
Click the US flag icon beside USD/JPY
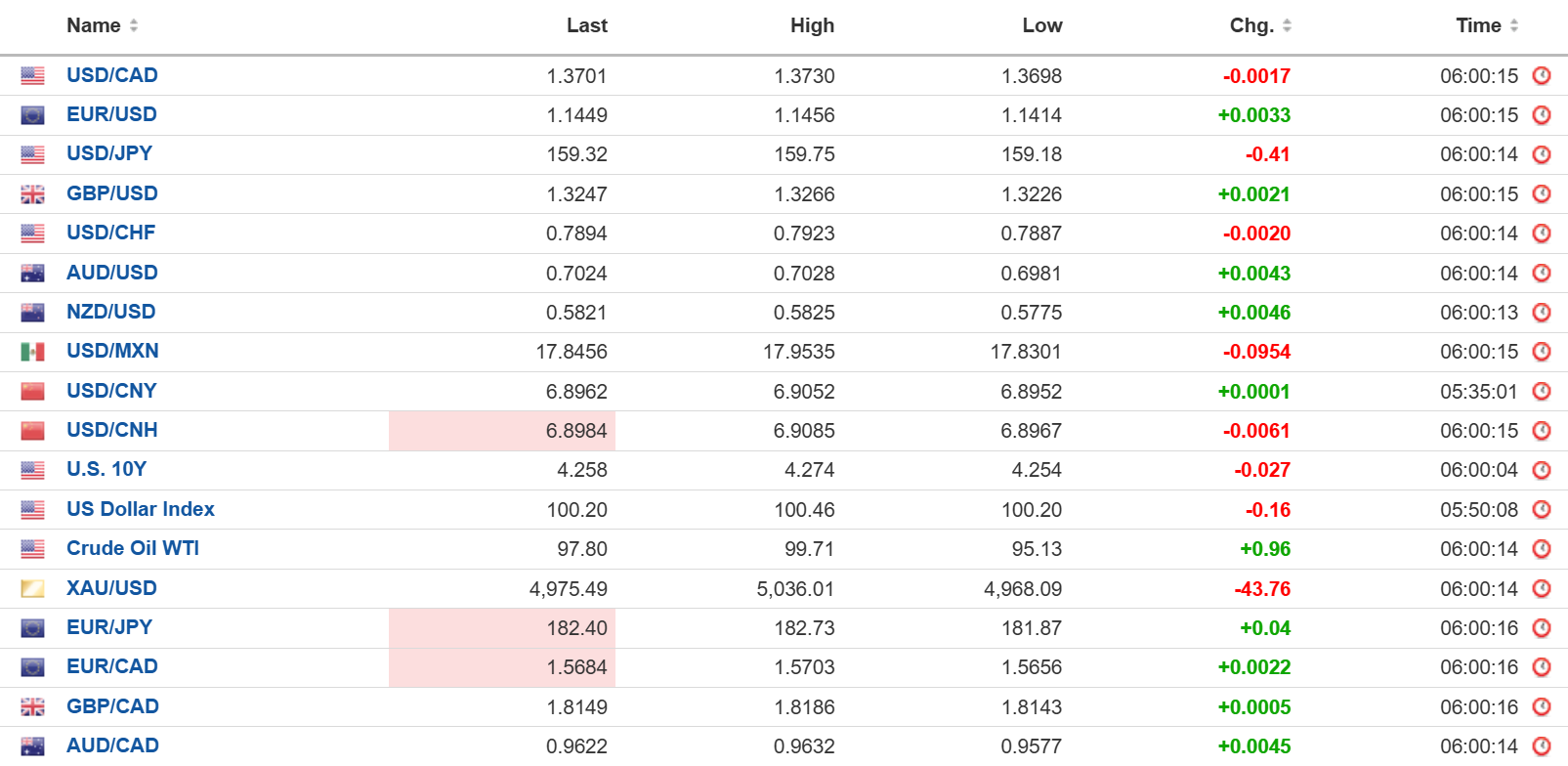pyautogui.click(x=32, y=154)
